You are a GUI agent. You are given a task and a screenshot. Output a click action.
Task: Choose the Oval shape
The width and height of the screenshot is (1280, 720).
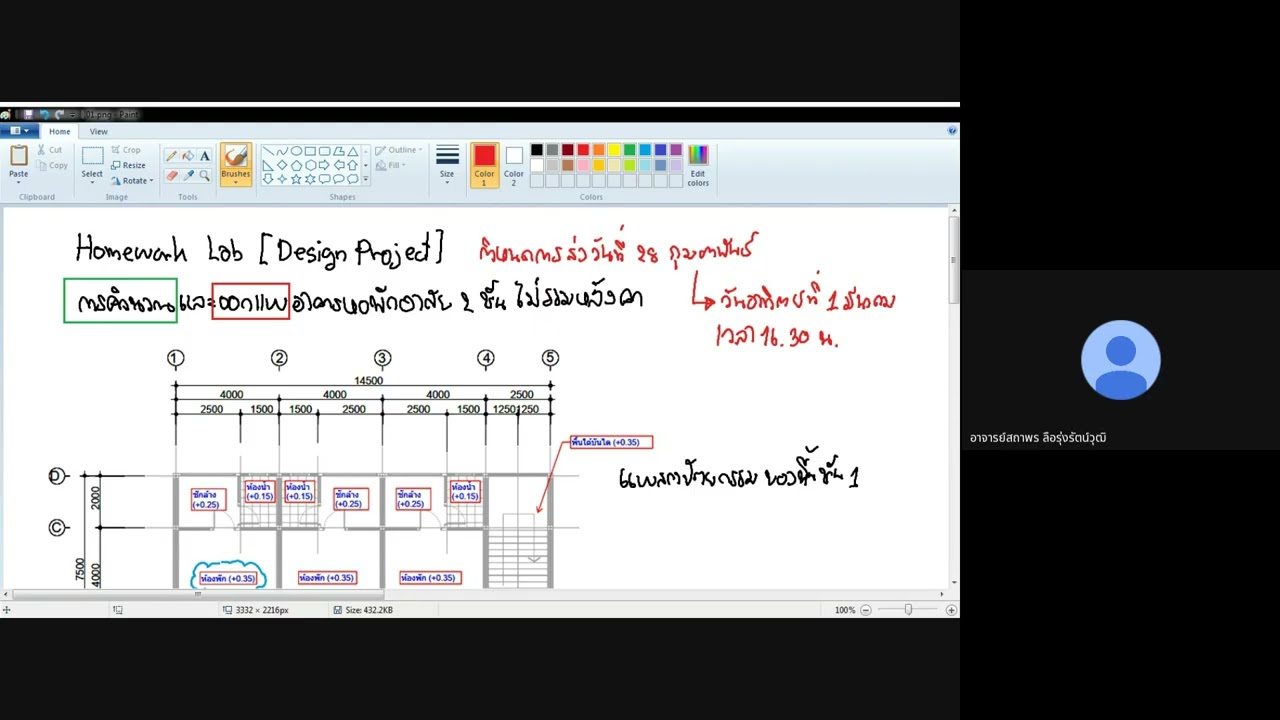point(296,151)
